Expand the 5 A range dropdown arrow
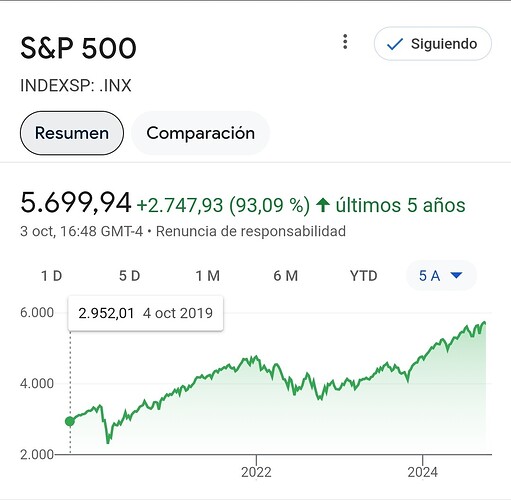Image resolution: width=511 pixels, height=500 pixels. coord(456,275)
